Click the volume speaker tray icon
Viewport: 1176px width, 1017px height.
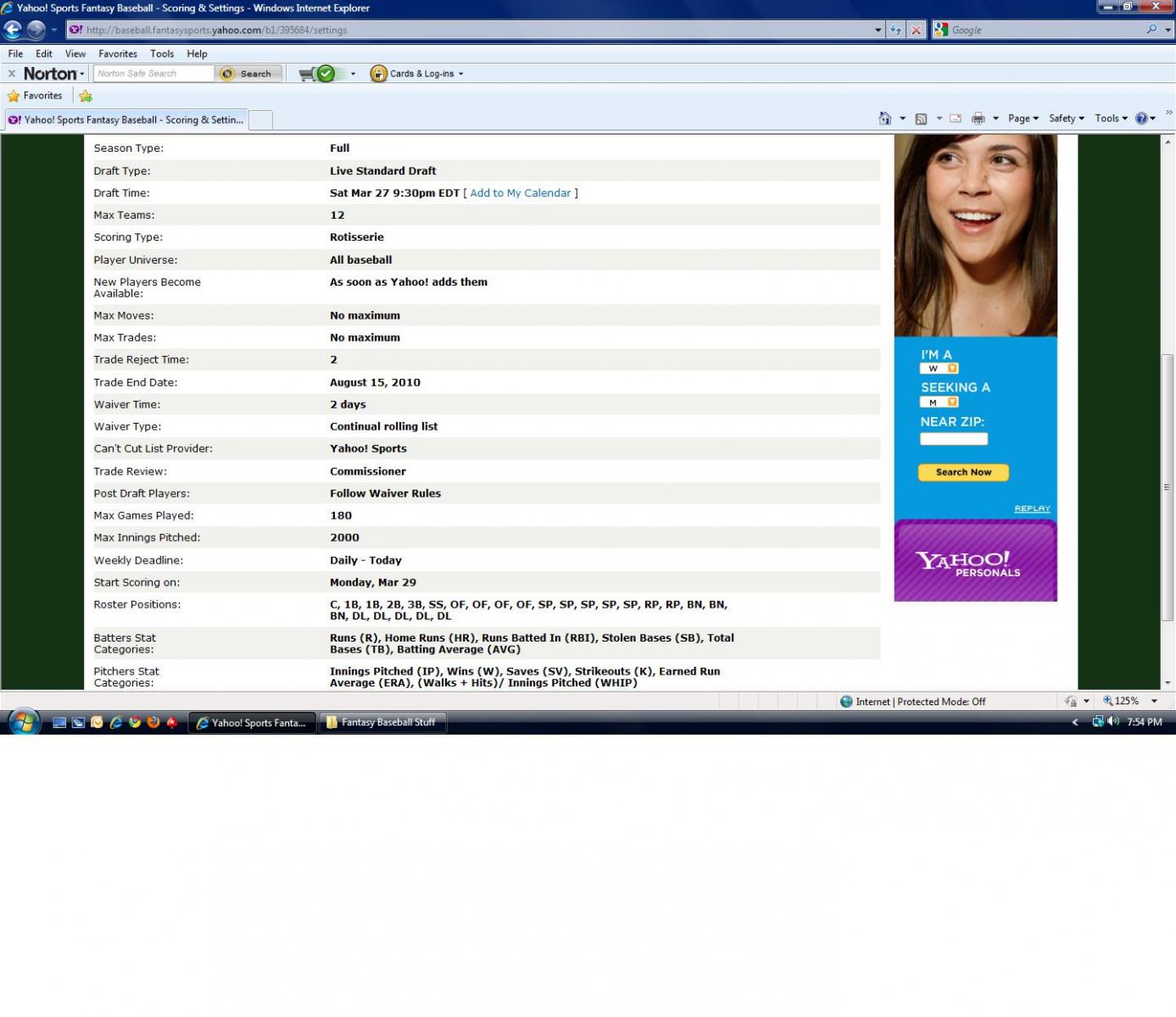pyautogui.click(x=1113, y=722)
